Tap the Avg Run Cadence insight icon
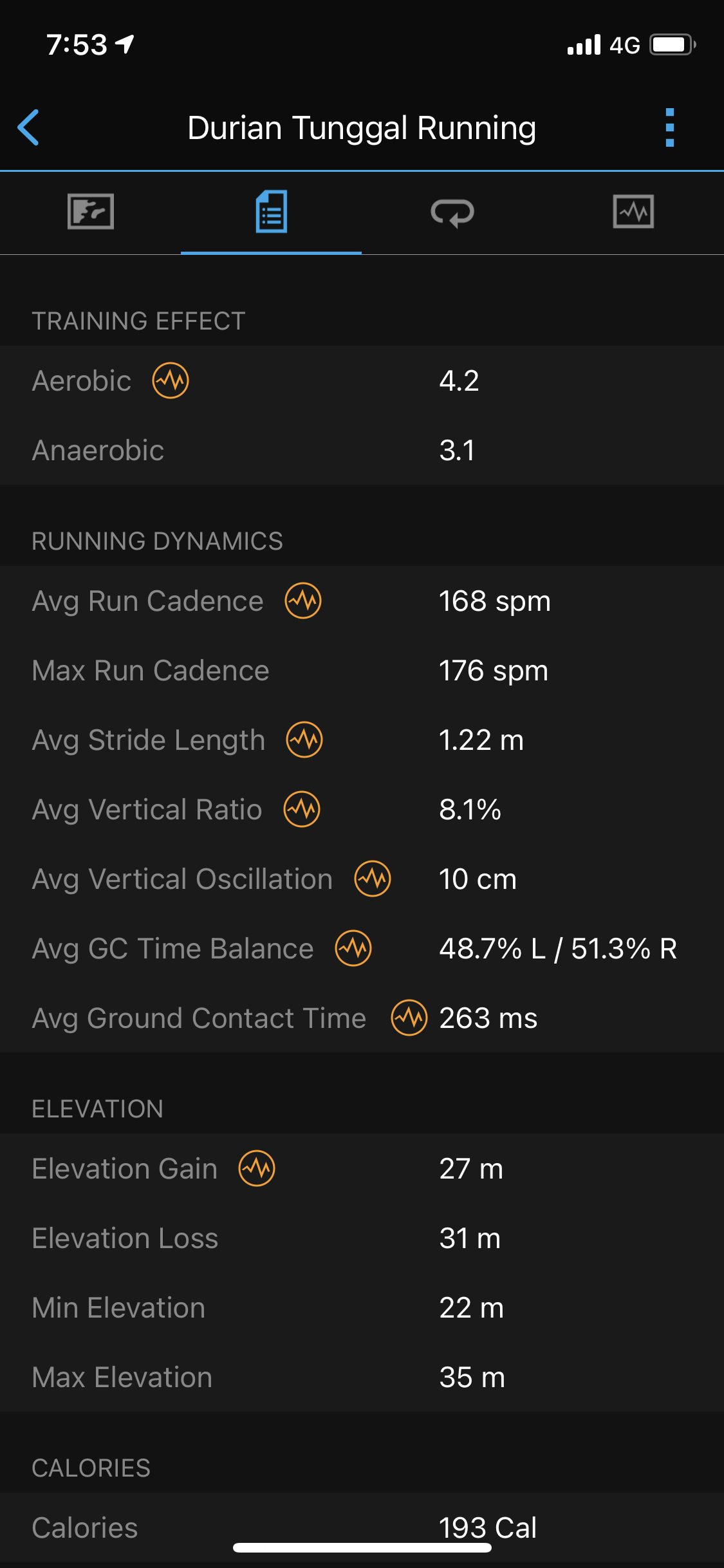 [303, 601]
